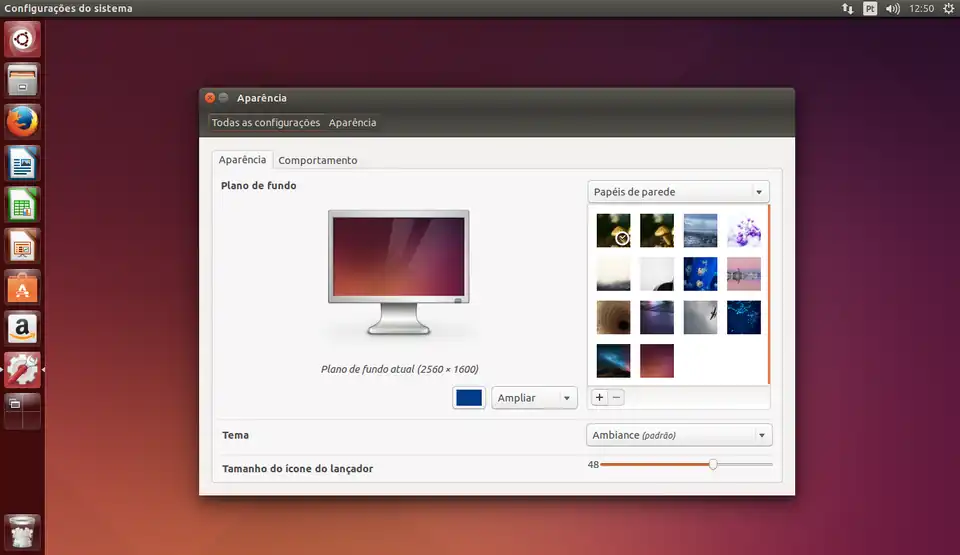960x555 pixels.
Task: Select the foggy white landscape wallpaper
Action: pyautogui.click(x=613, y=274)
